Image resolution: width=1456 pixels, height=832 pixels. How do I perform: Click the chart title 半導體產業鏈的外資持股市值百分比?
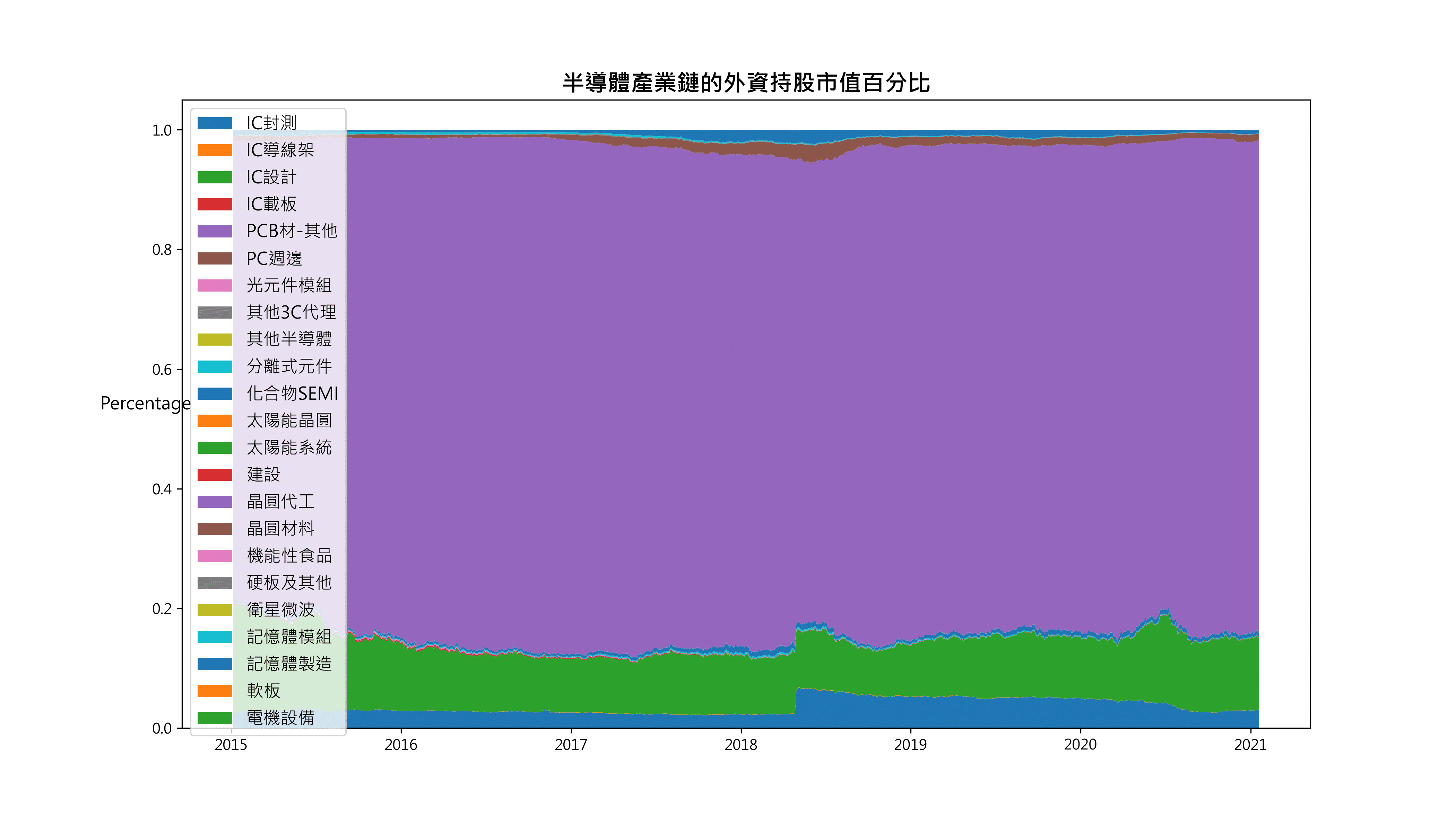click(x=746, y=83)
